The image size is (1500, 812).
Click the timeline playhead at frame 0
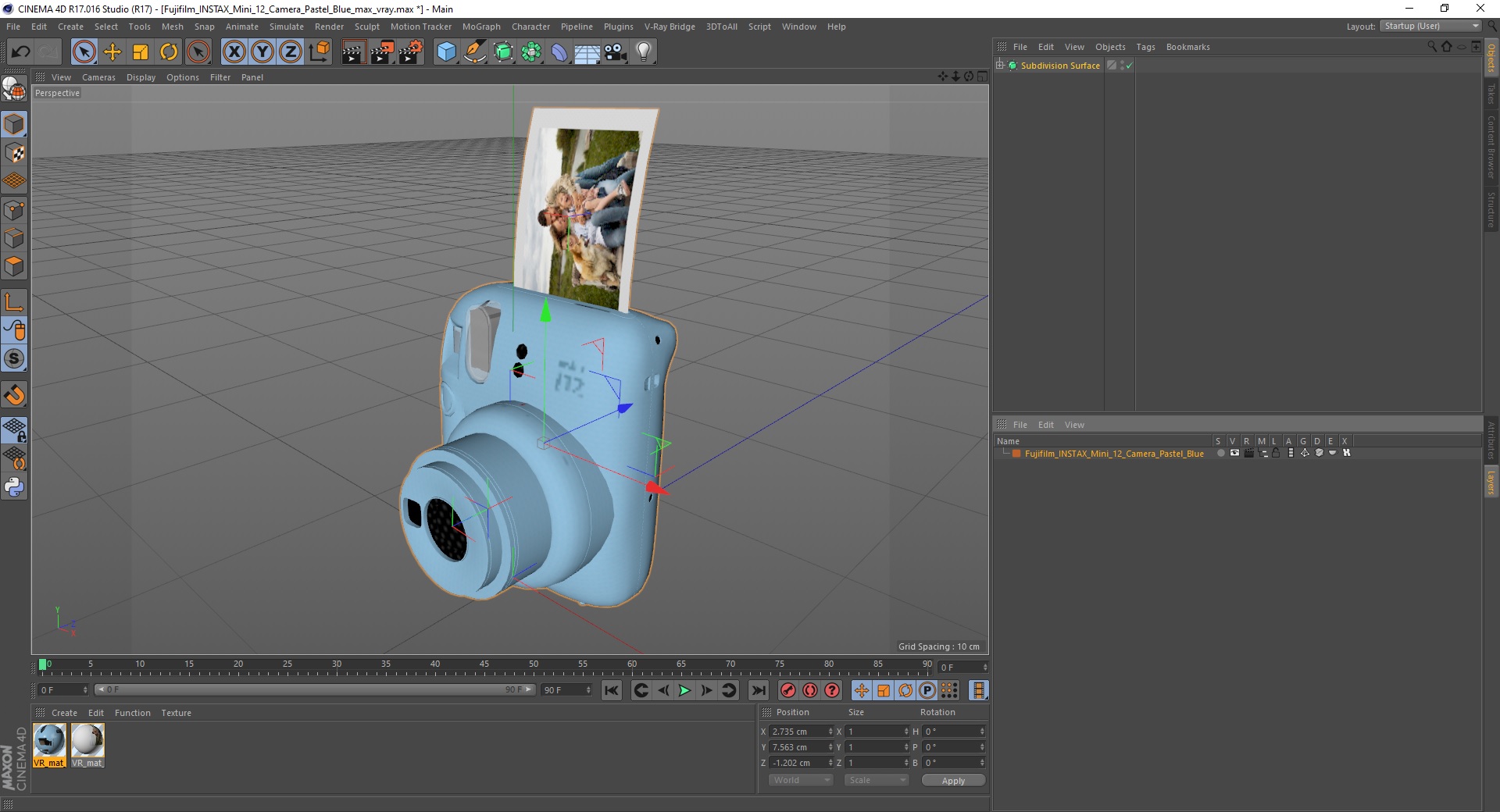[42, 664]
